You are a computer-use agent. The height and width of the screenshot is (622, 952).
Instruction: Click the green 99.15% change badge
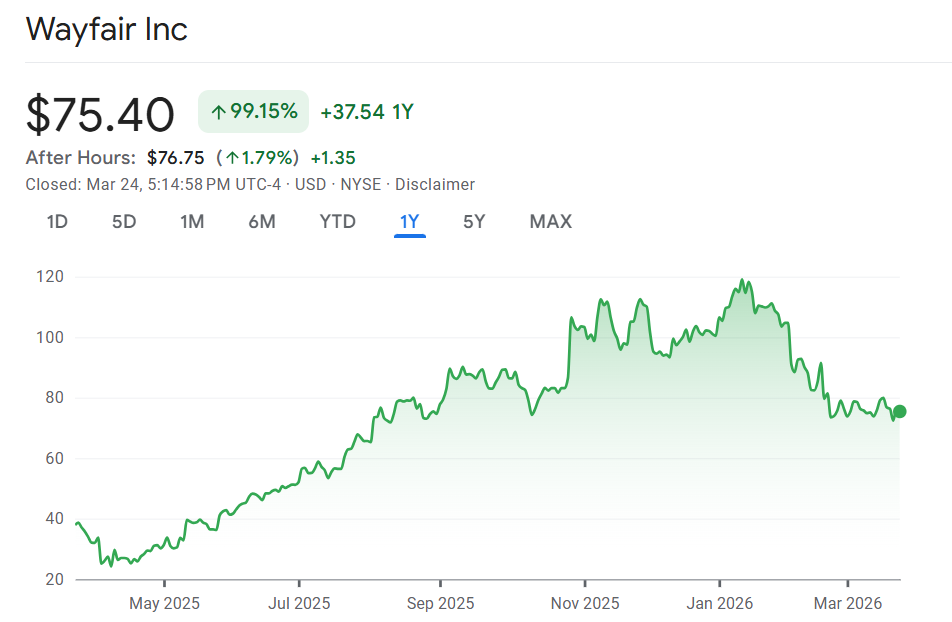[x=254, y=112]
